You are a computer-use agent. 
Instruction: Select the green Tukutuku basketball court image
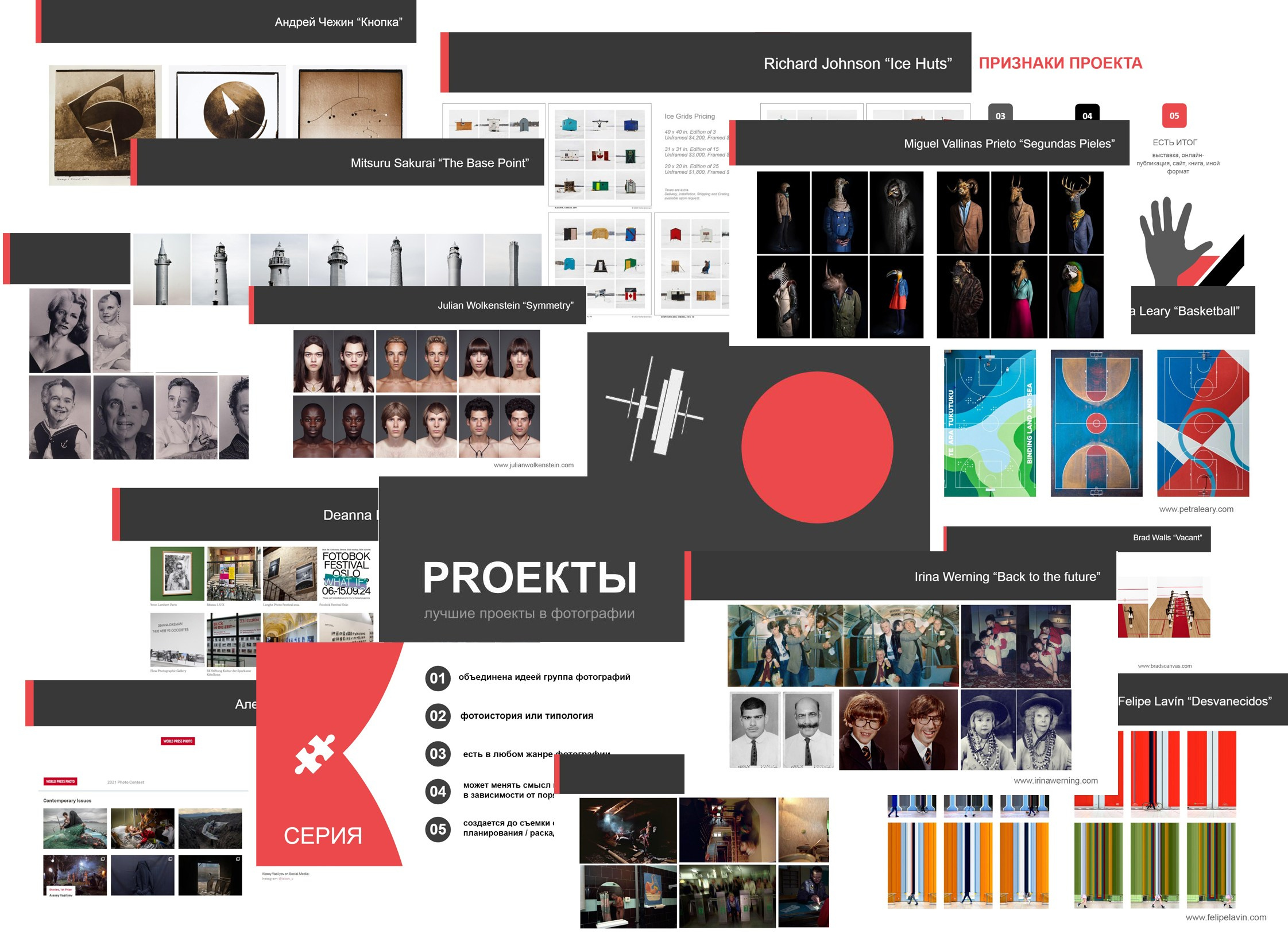989,423
